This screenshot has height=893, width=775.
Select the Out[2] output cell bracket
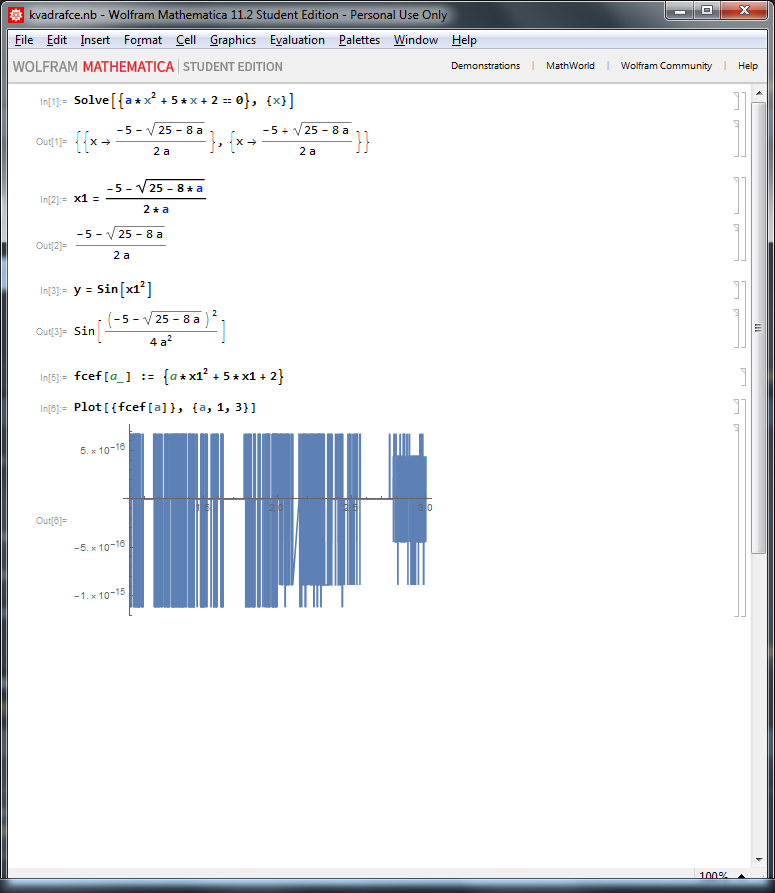[x=736, y=242]
